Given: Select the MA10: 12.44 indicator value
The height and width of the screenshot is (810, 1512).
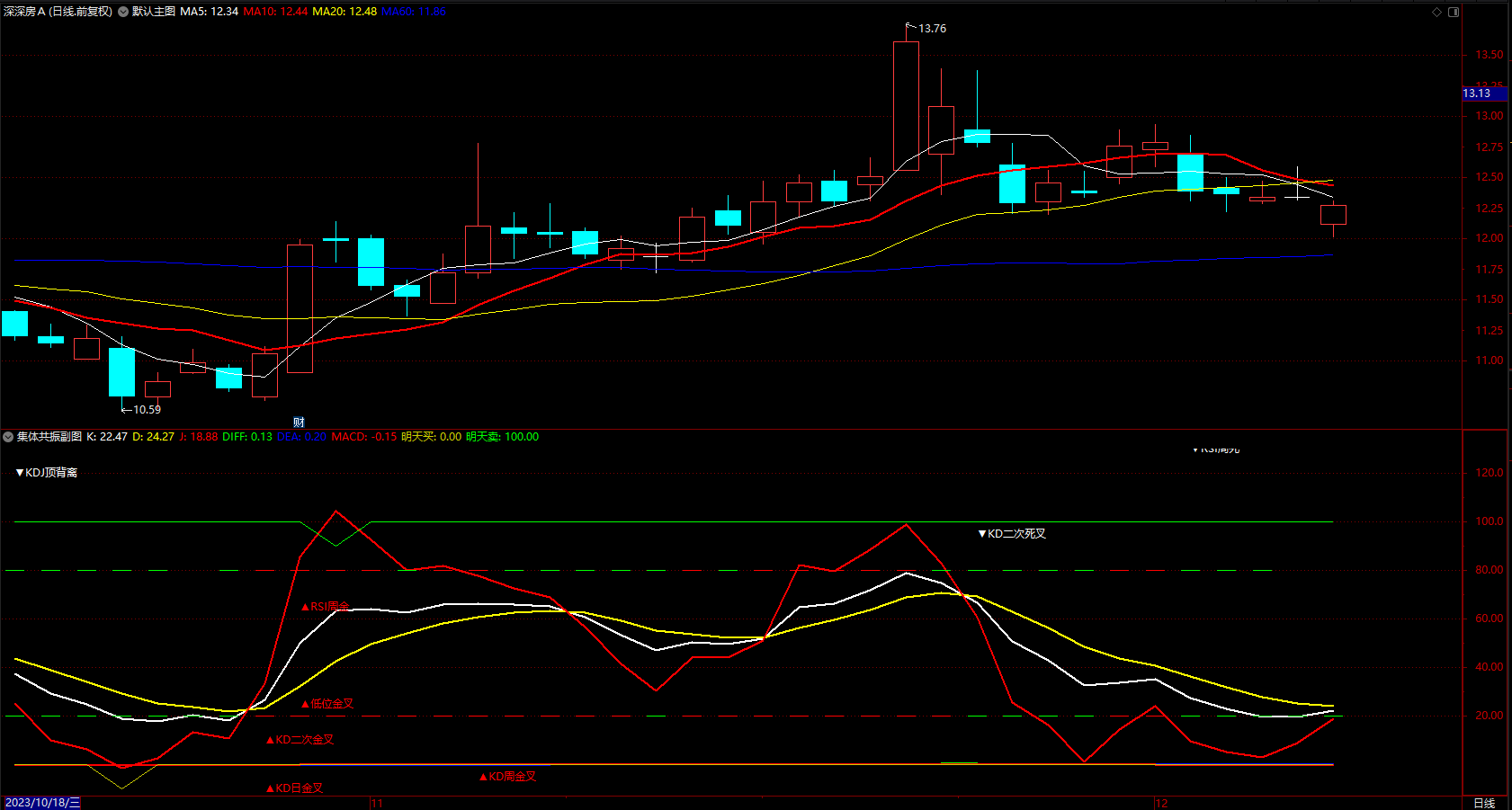Looking at the screenshot, I should tap(275, 12).
